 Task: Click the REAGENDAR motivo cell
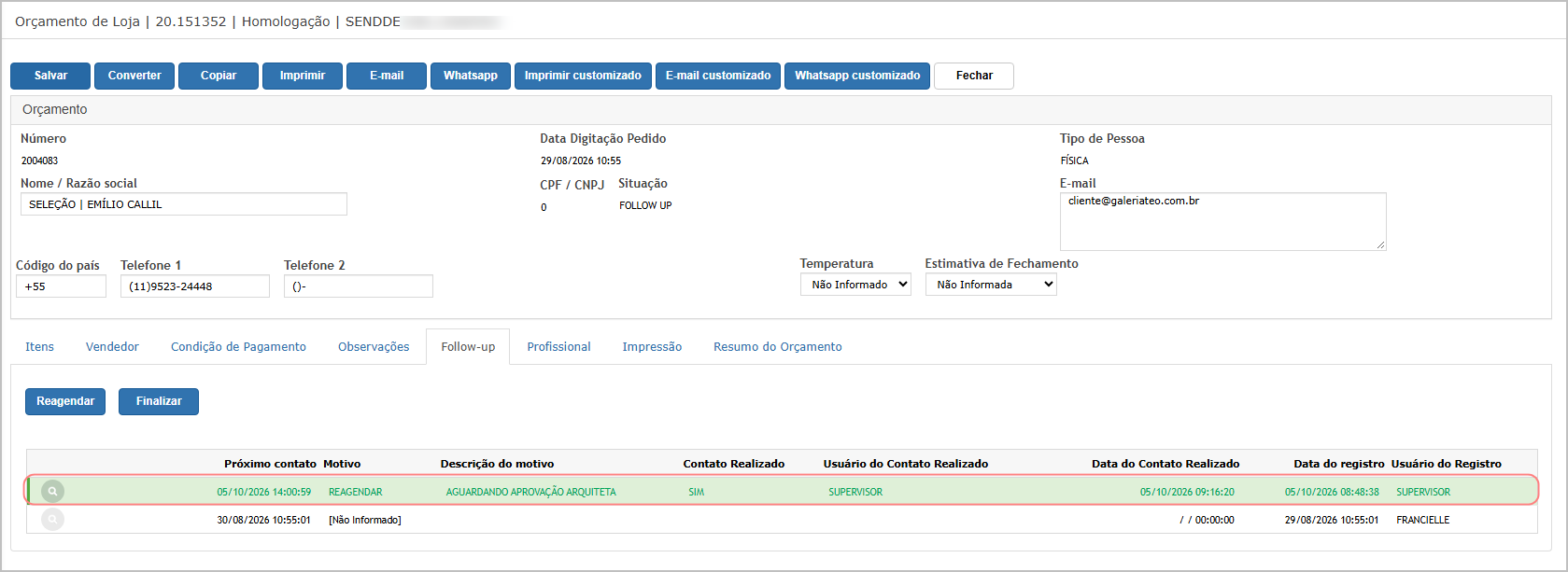point(356,492)
